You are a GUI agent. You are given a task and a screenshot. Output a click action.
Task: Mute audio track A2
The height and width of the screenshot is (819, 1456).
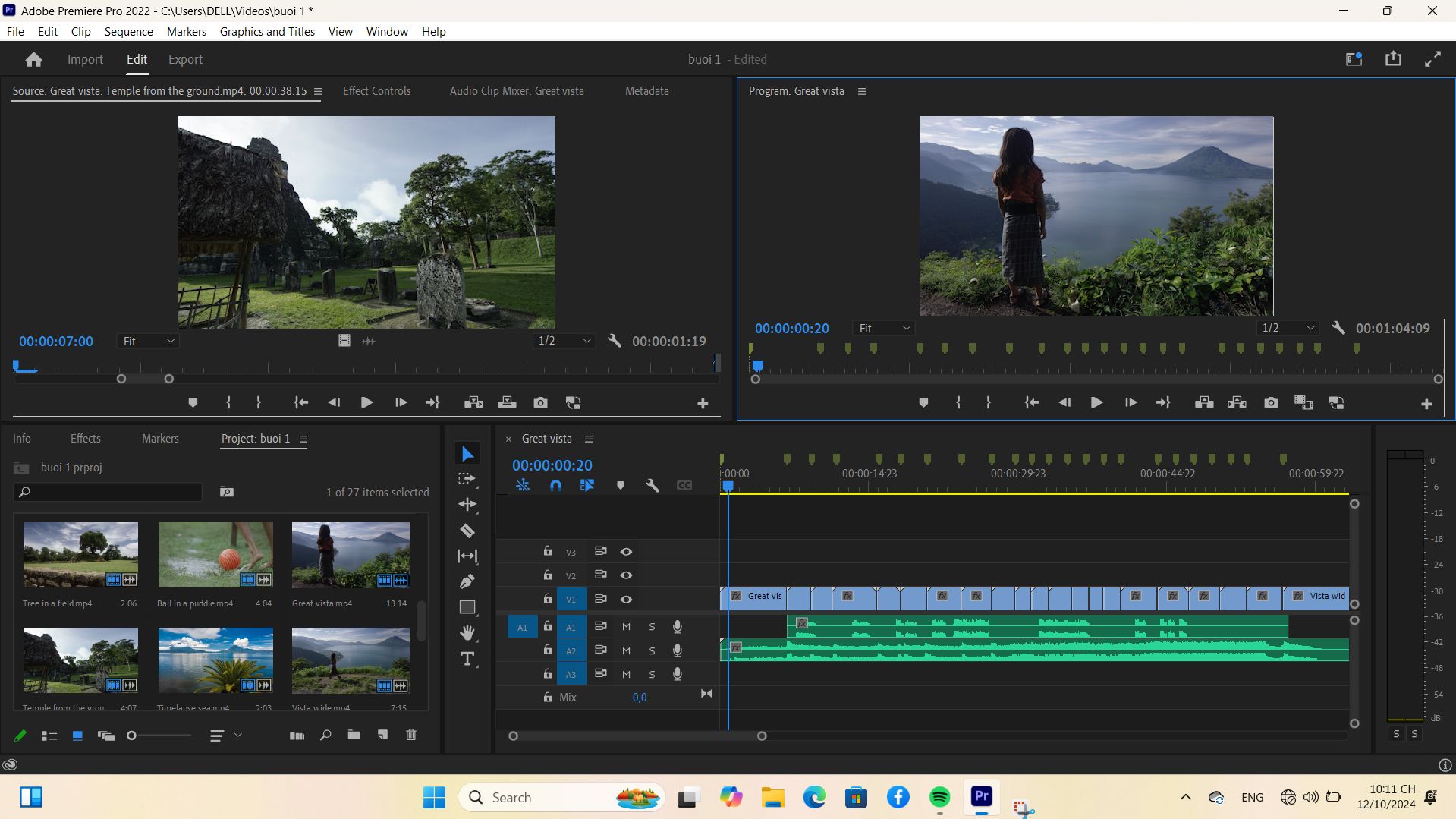click(626, 650)
